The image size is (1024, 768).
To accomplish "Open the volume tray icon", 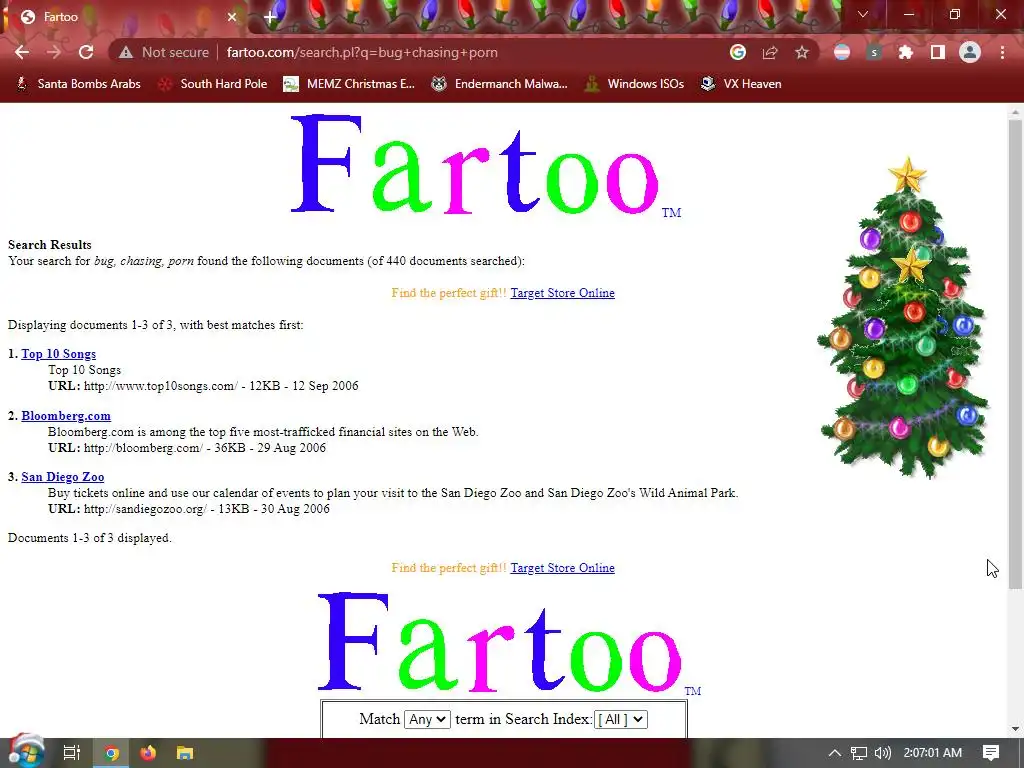I will pyautogui.click(x=882, y=753).
